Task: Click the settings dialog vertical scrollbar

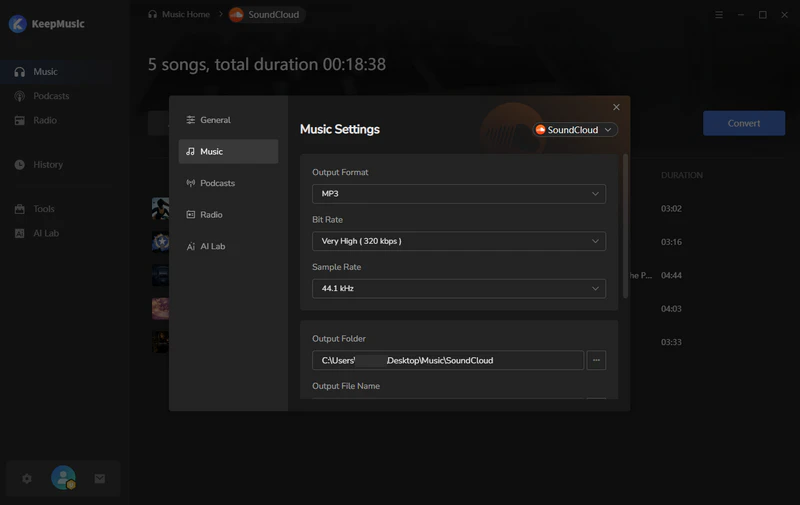Action: [626, 226]
